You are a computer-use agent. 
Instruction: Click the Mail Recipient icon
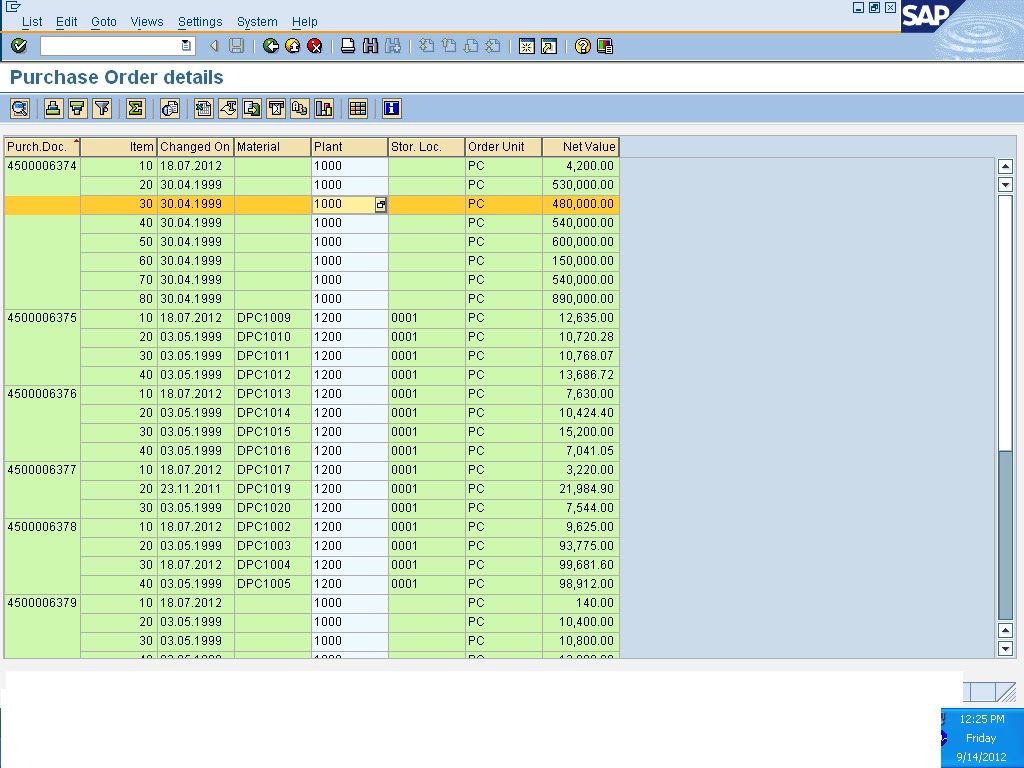tap(276, 108)
